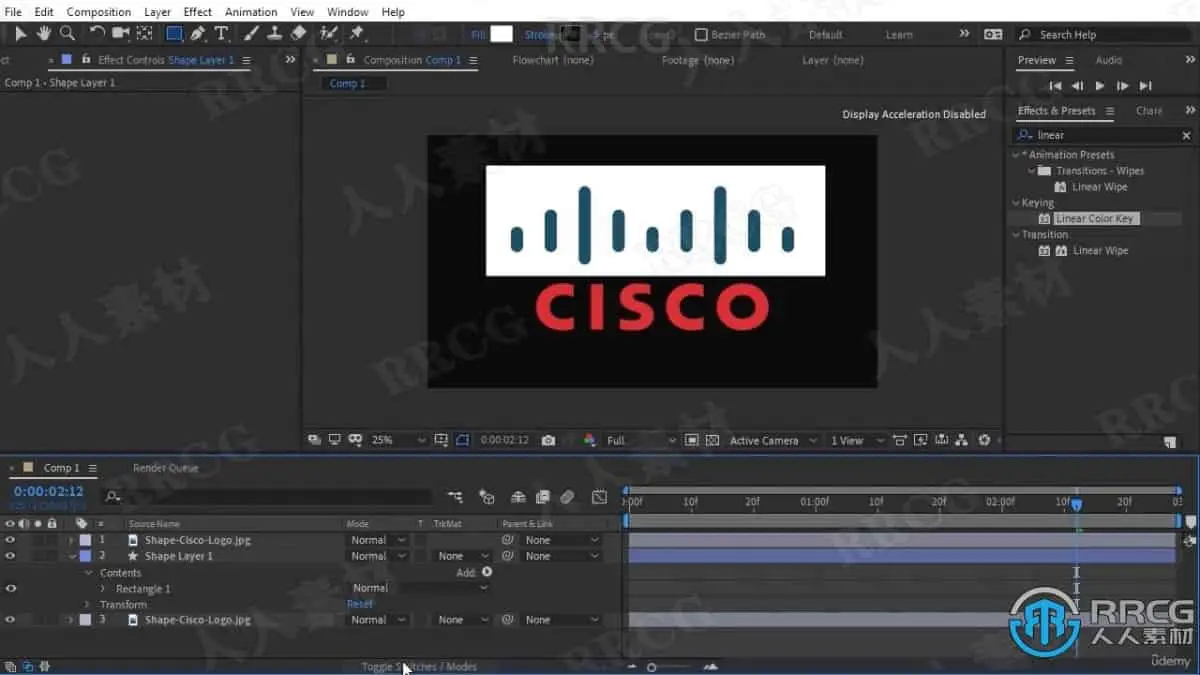1200x675 pixels.
Task: Select the Clone Stamp tool
Action: pyautogui.click(x=274, y=34)
